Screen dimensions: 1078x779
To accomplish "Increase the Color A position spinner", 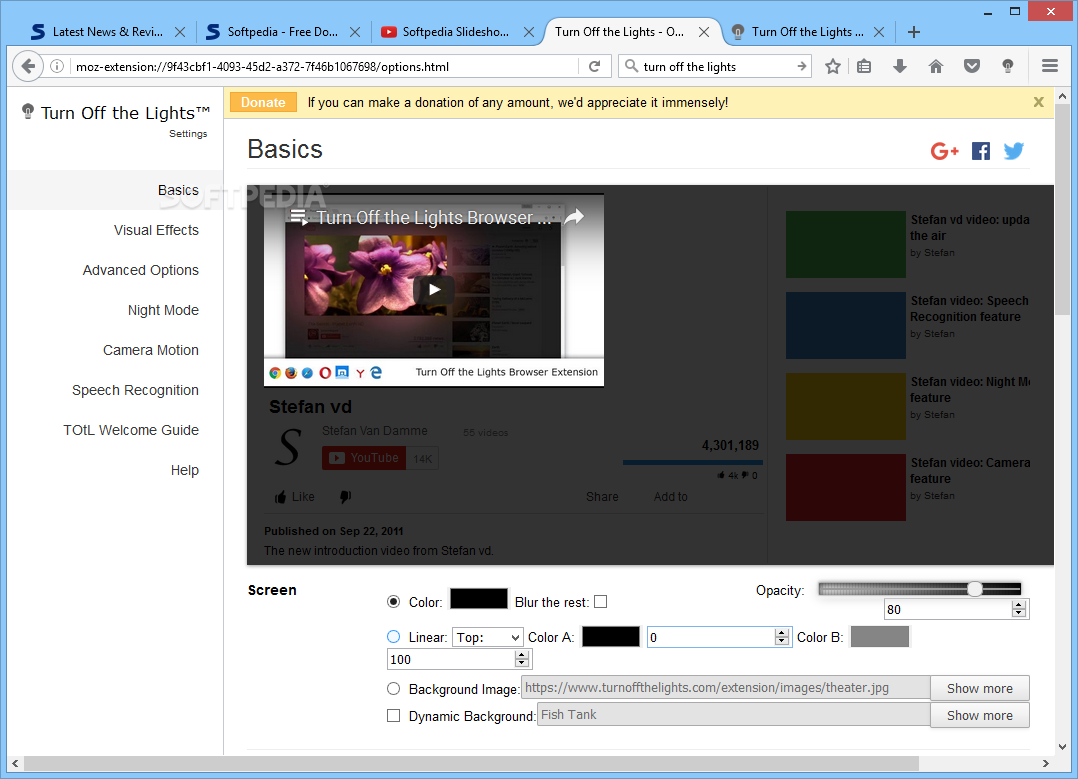I will [781, 633].
